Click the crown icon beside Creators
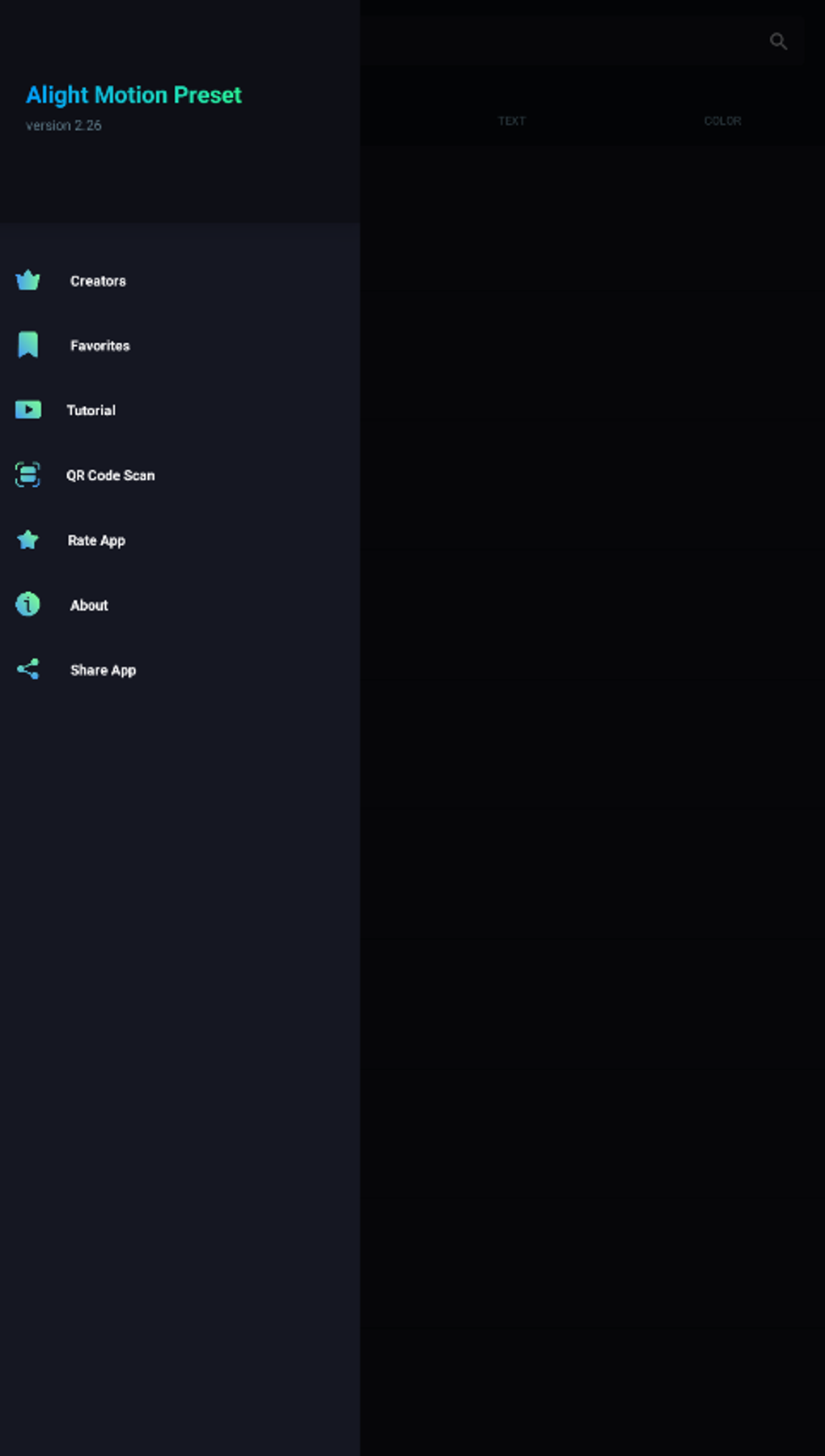The image size is (825, 1456). [x=27, y=280]
